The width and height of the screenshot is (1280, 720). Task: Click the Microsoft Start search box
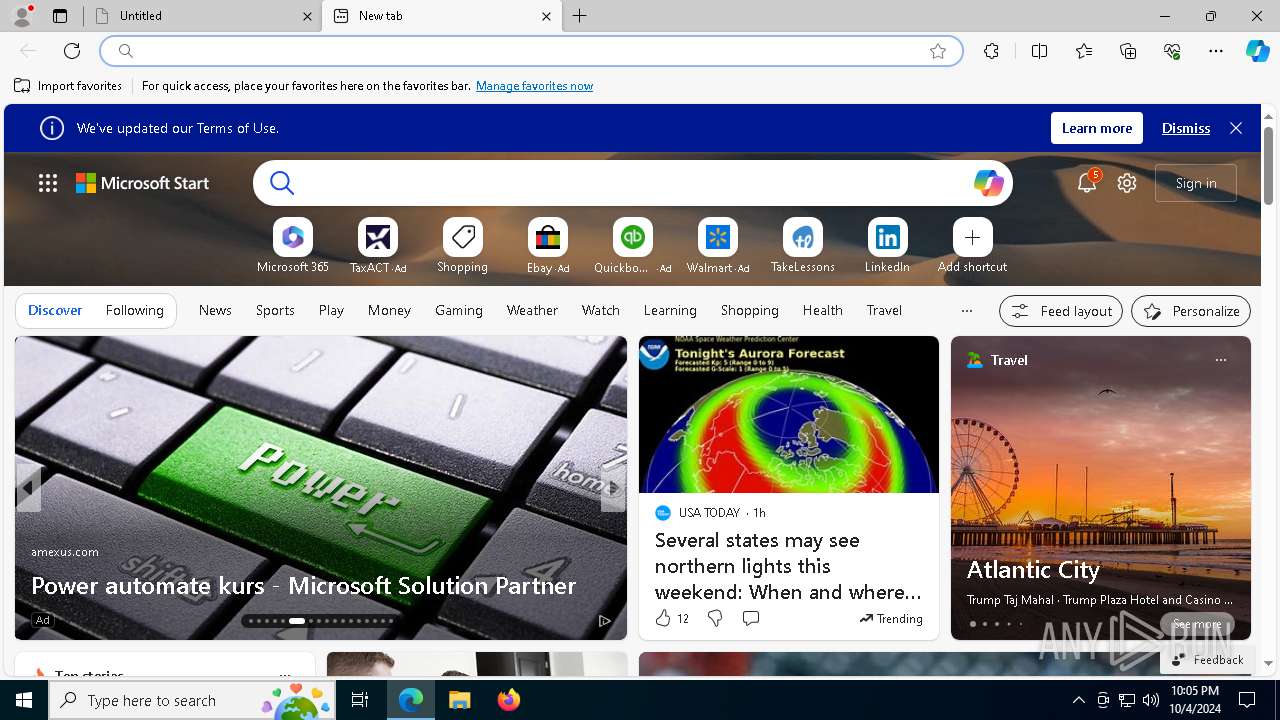click(x=632, y=183)
